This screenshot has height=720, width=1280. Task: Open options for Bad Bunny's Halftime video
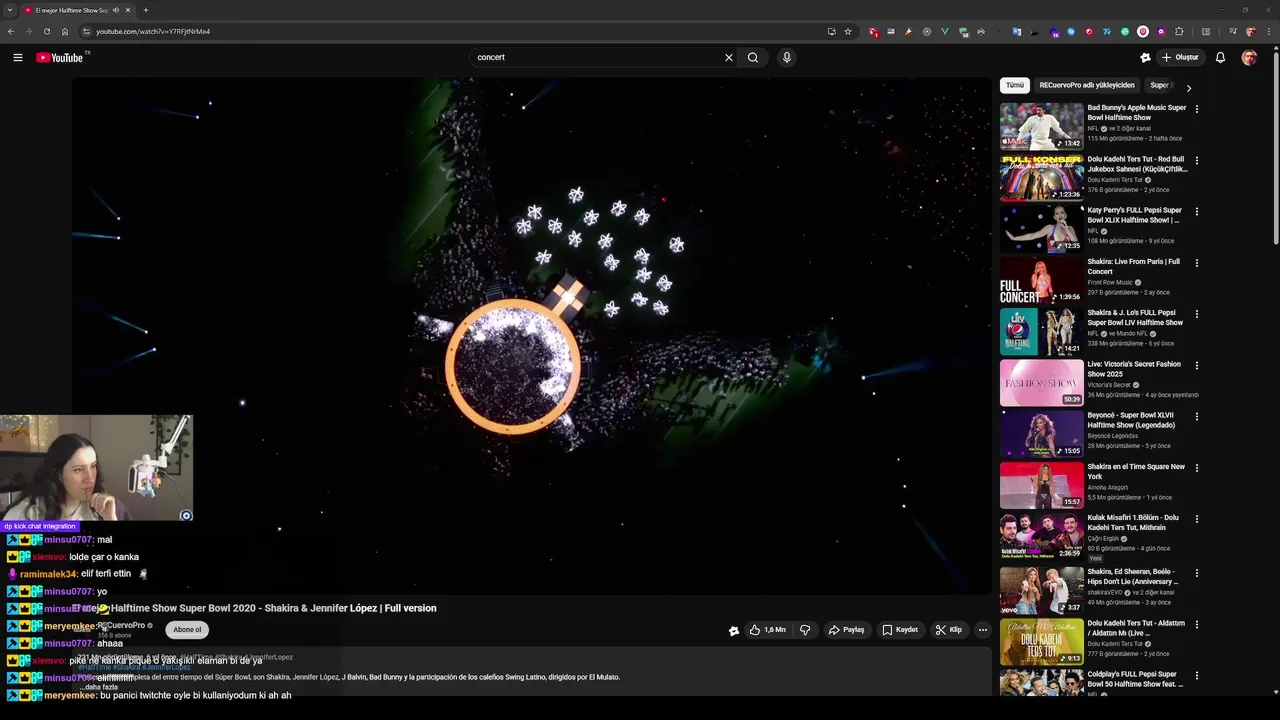[x=1197, y=109]
